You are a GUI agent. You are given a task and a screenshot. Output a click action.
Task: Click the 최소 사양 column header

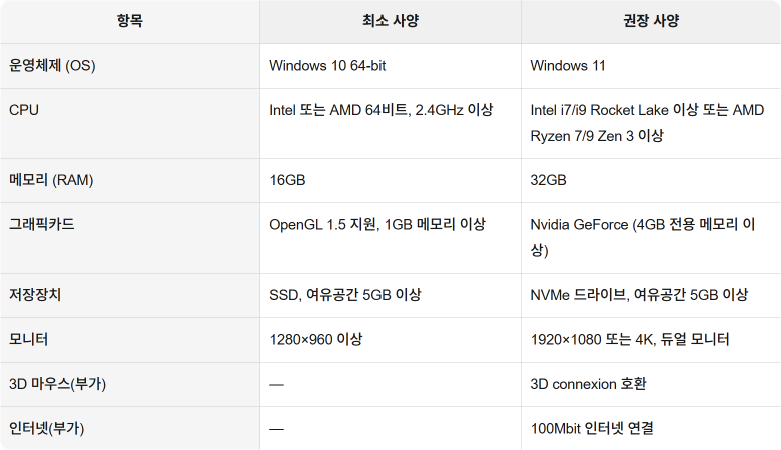tap(390, 21)
